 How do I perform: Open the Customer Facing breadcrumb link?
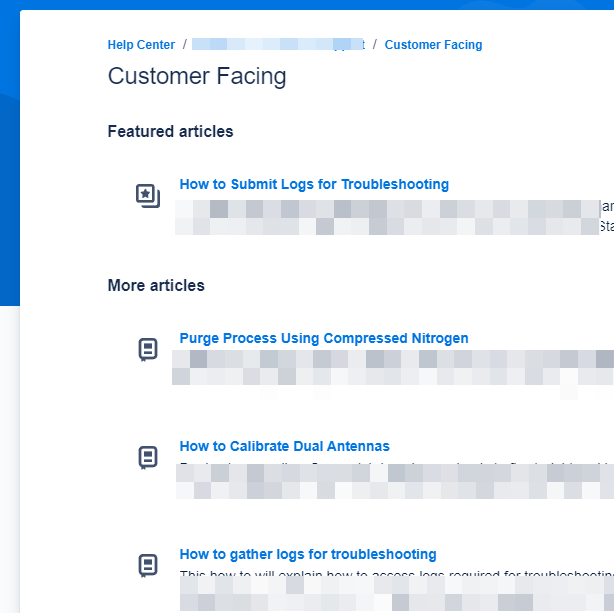point(433,45)
